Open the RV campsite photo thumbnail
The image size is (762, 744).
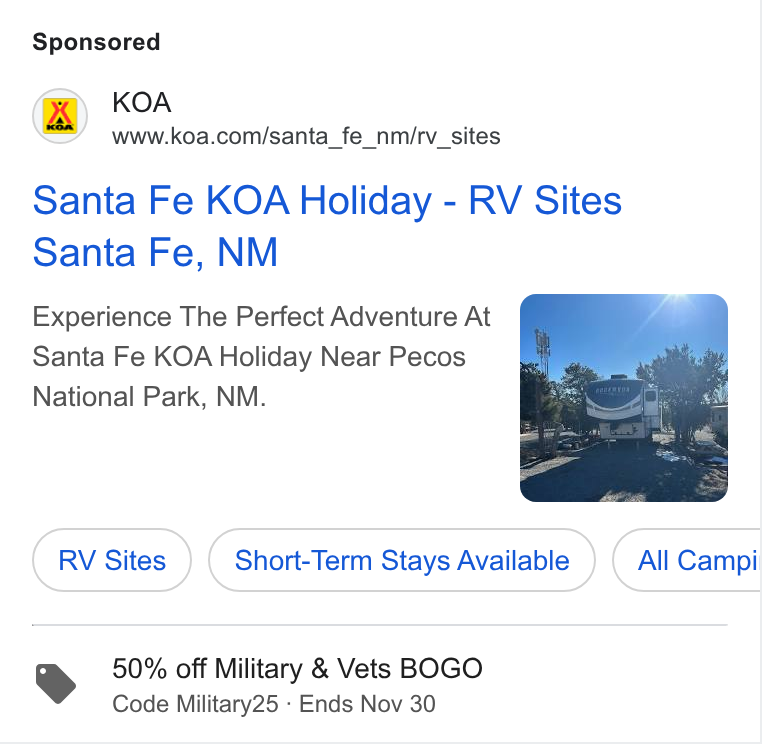tap(623, 398)
